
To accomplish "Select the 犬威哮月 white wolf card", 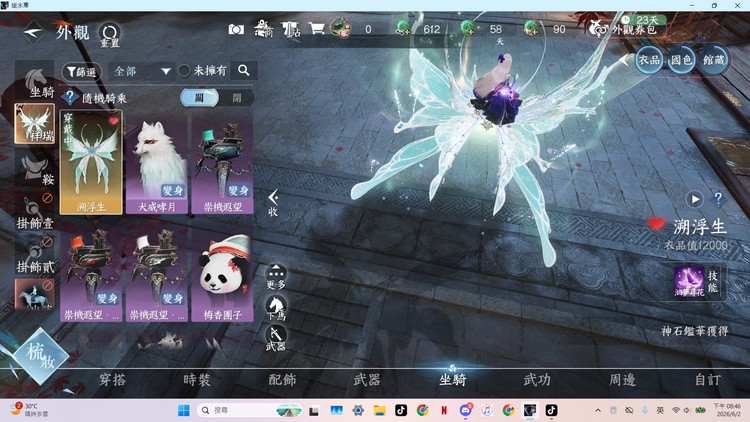I will point(156,163).
